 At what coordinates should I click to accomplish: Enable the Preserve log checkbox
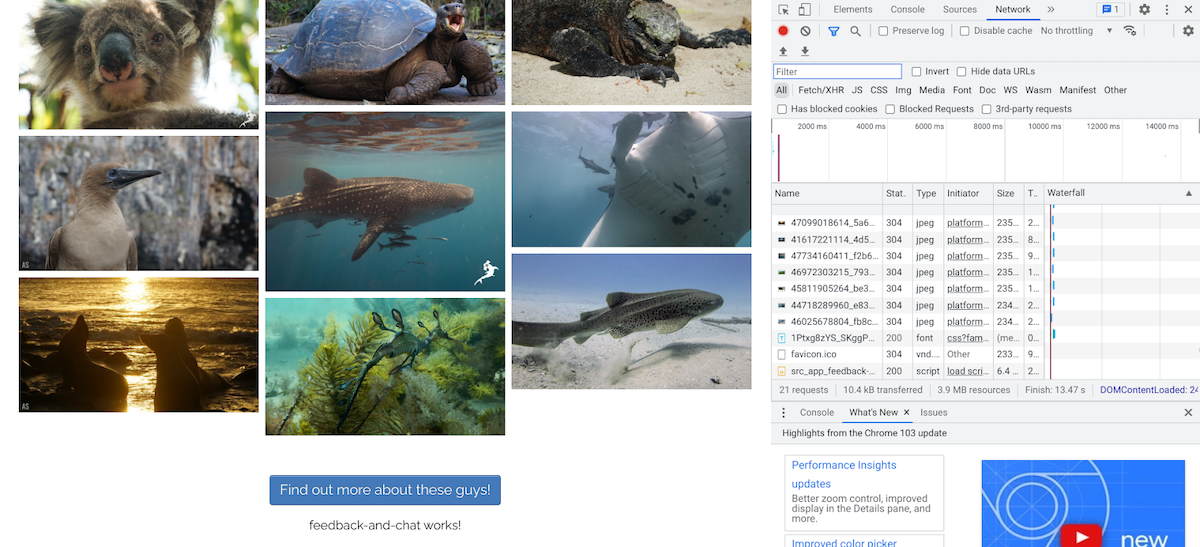point(883,31)
